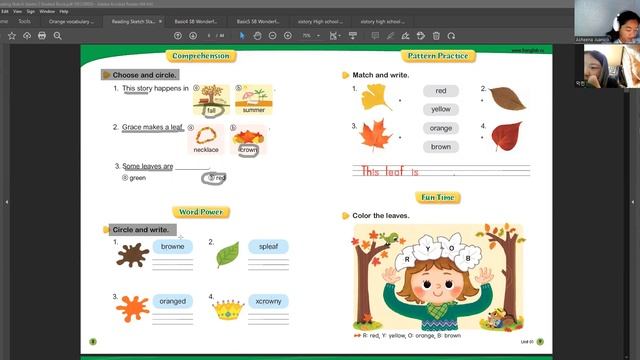
Task: Click the 'summer' picture caption
Action: (x=254, y=110)
